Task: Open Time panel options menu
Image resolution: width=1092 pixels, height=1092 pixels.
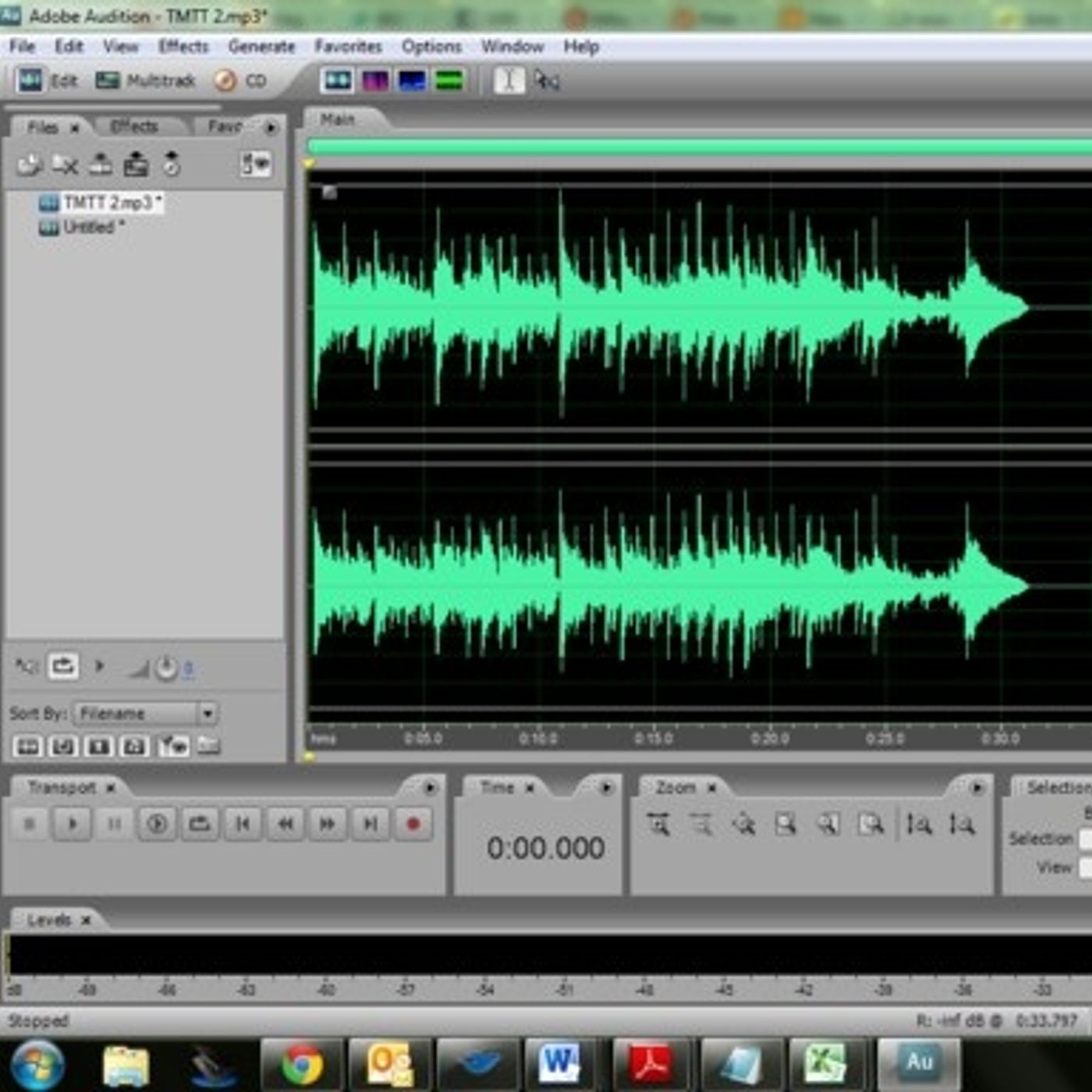Action: click(605, 789)
